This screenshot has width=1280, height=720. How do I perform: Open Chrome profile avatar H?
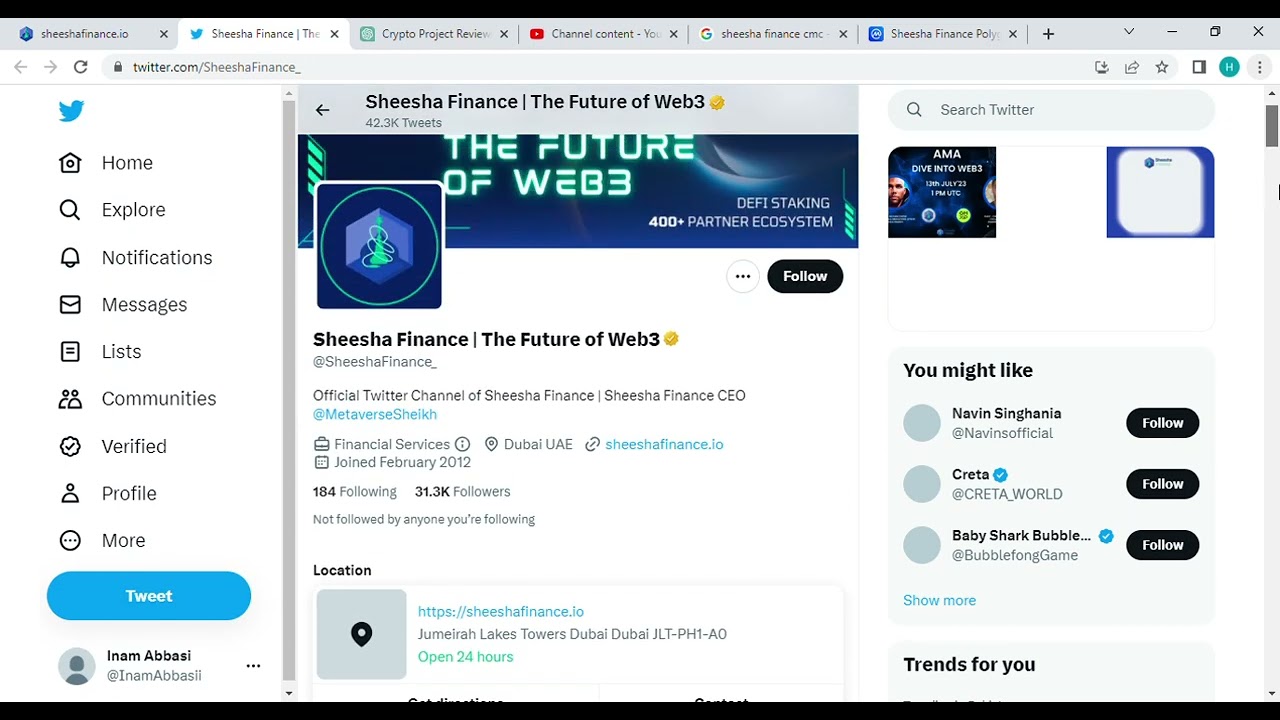coord(1230,67)
